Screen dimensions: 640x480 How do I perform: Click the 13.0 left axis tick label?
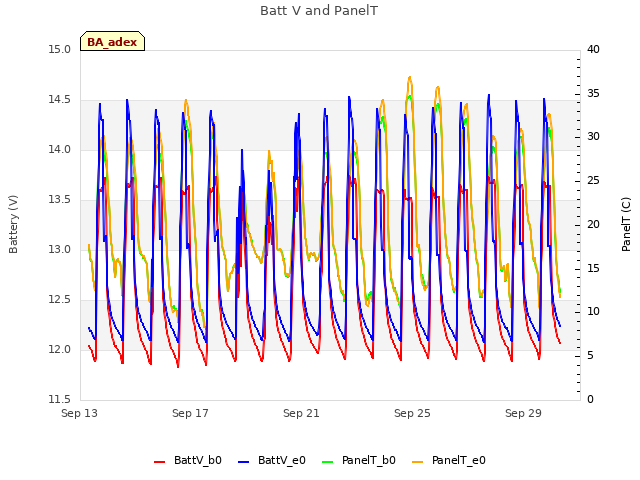coord(60,250)
